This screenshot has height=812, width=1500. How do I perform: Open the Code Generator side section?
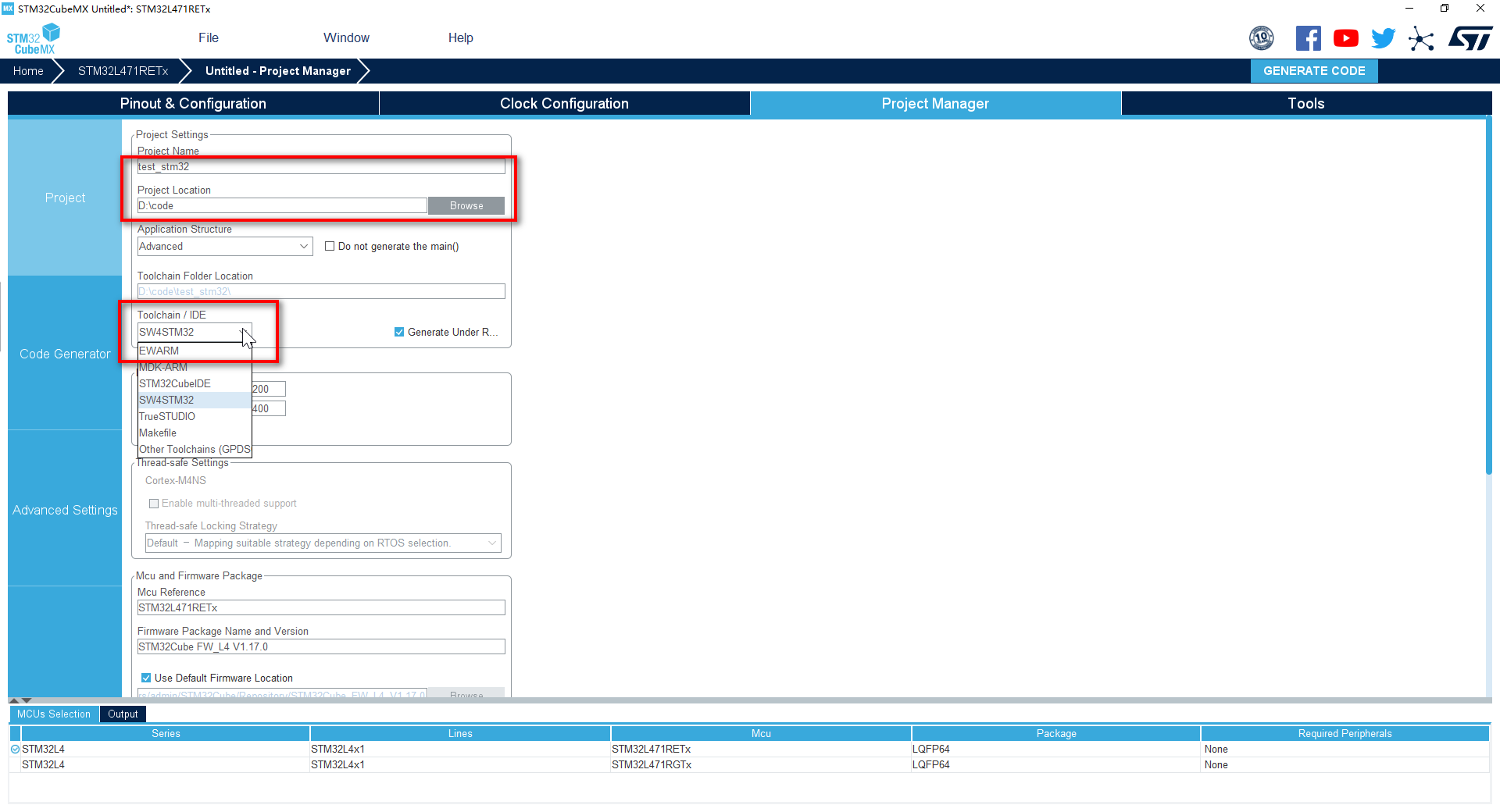tap(65, 354)
